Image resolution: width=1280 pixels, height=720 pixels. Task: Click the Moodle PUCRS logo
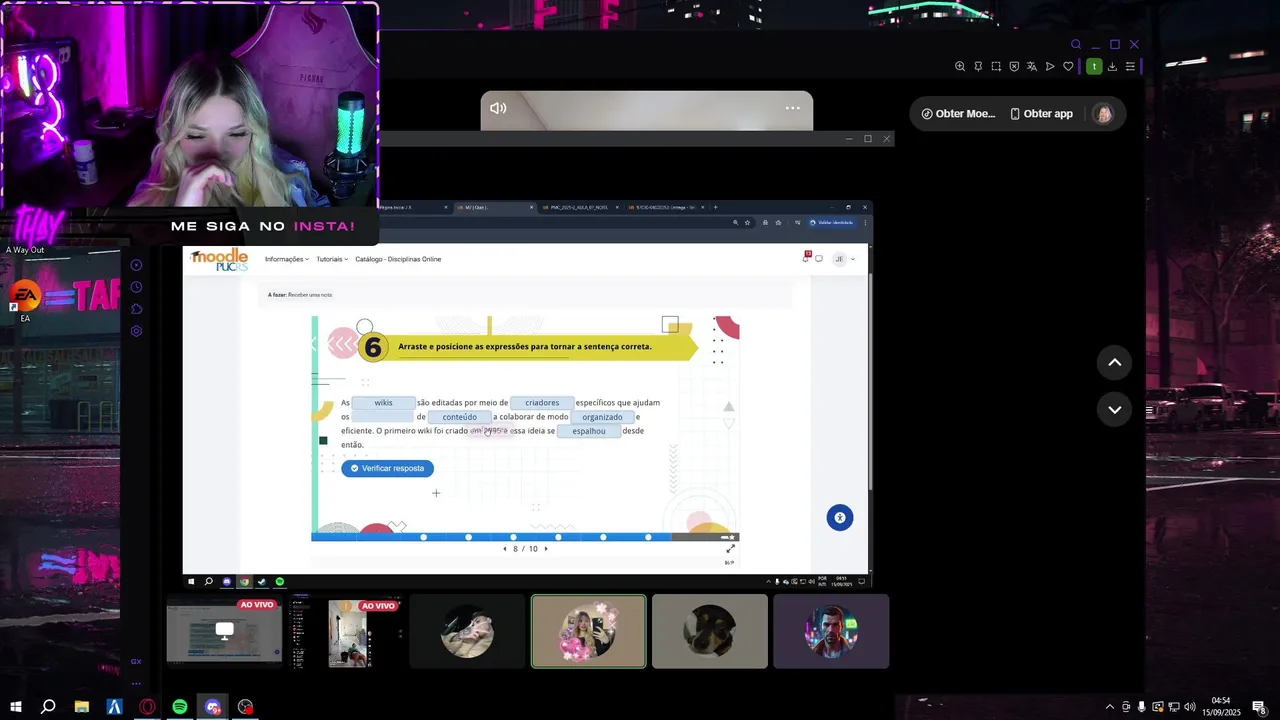click(219, 260)
